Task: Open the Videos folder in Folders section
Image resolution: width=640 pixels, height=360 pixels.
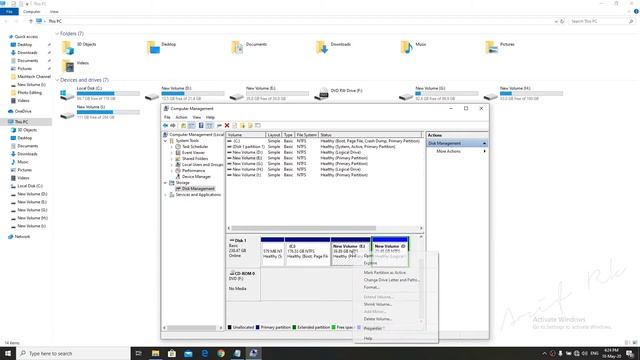Action: click(68, 66)
